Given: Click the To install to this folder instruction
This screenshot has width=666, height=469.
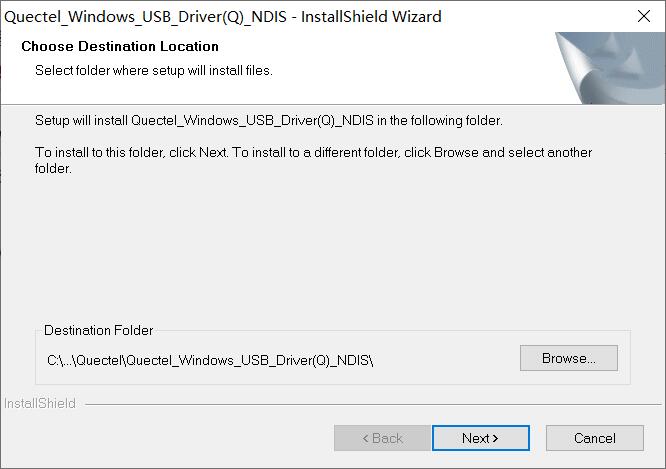Looking at the screenshot, I should pyautogui.click(x=313, y=160).
